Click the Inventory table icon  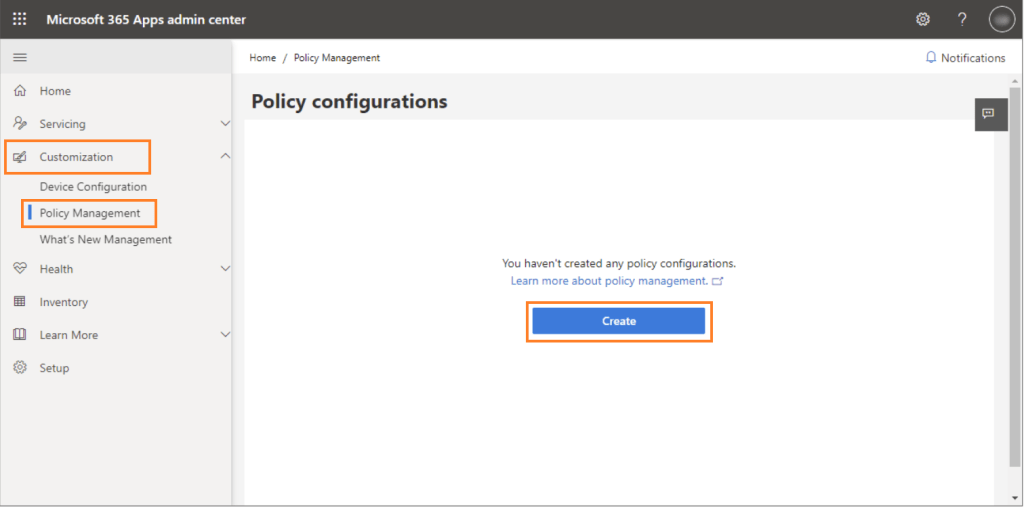[20, 302]
